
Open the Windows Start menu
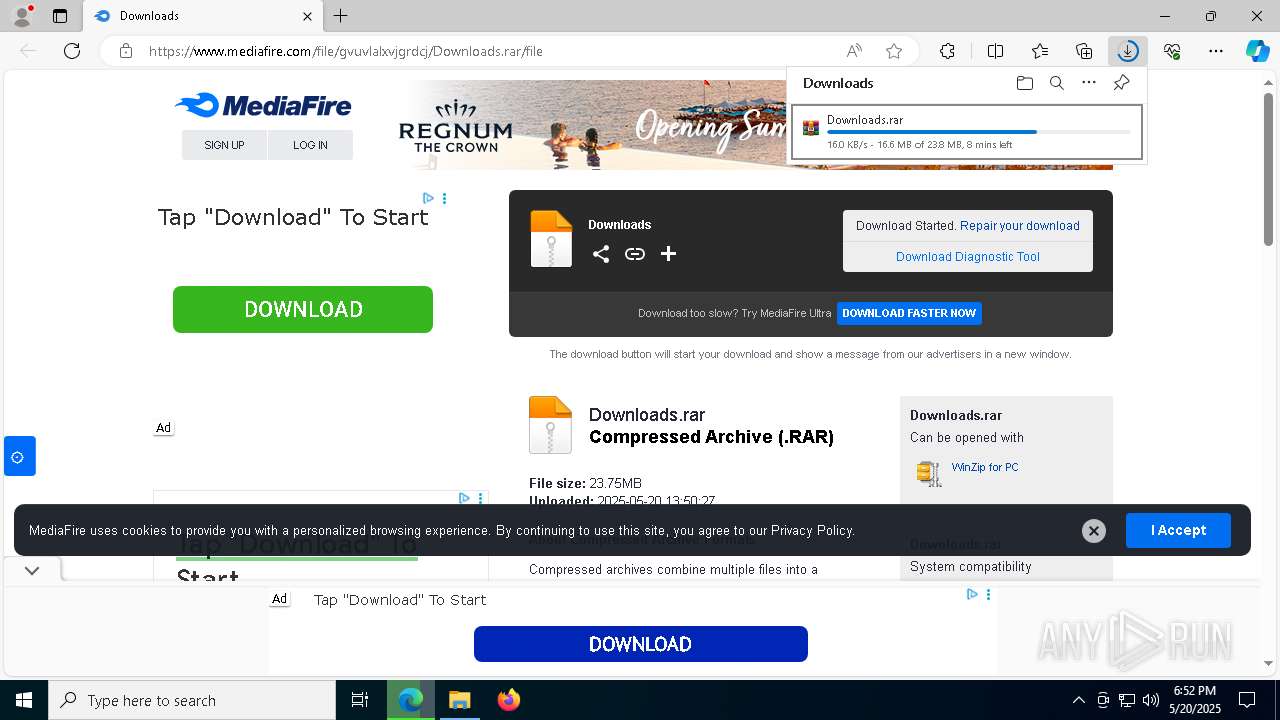click(x=24, y=700)
